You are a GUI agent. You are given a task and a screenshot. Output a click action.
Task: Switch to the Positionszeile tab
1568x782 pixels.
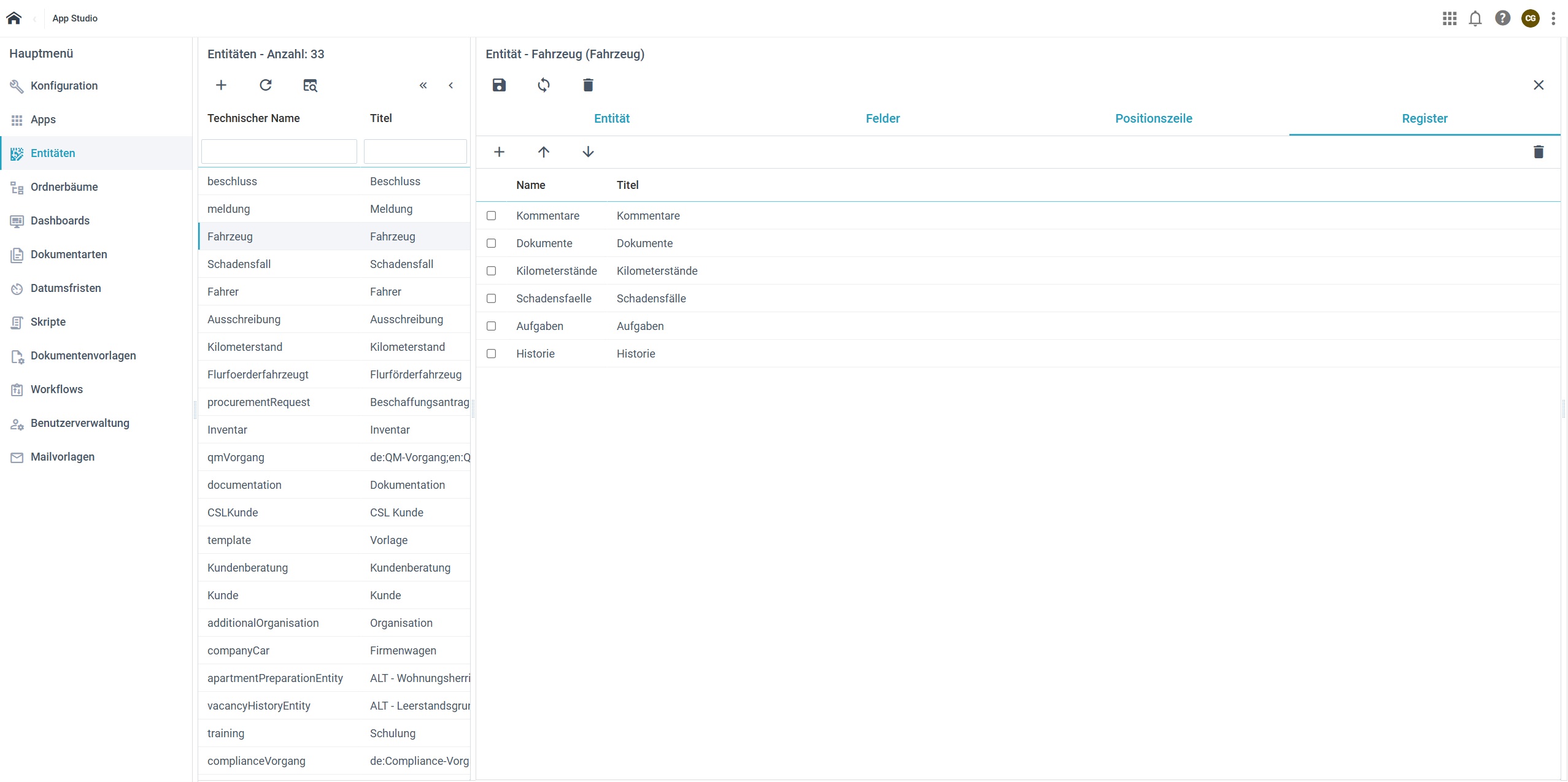tap(1153, 118)
